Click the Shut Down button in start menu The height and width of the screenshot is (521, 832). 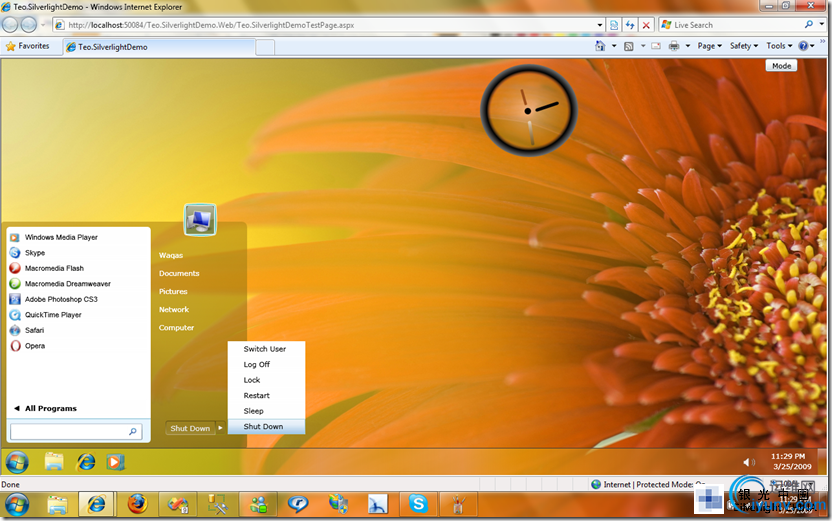coord(190,428)
